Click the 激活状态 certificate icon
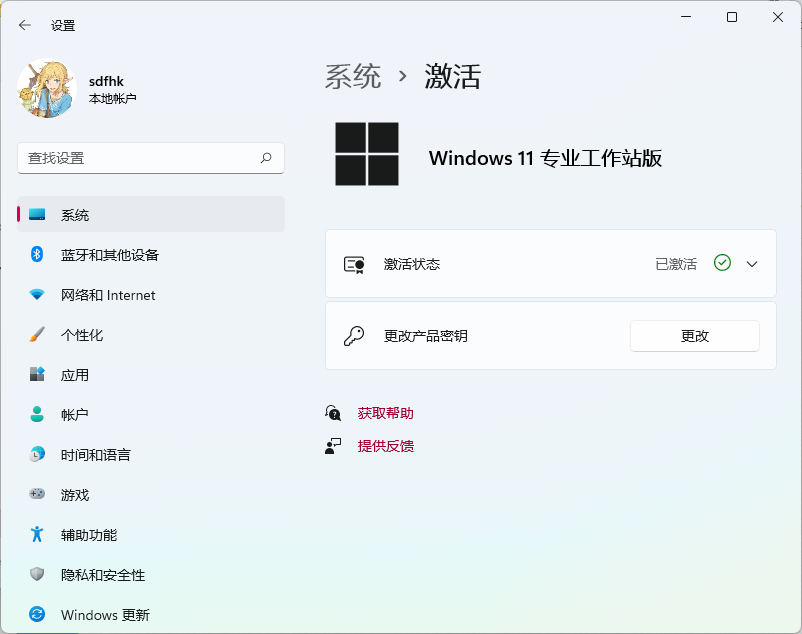The width and height of the screenshot is (802, 634). (x=354, y=264)
